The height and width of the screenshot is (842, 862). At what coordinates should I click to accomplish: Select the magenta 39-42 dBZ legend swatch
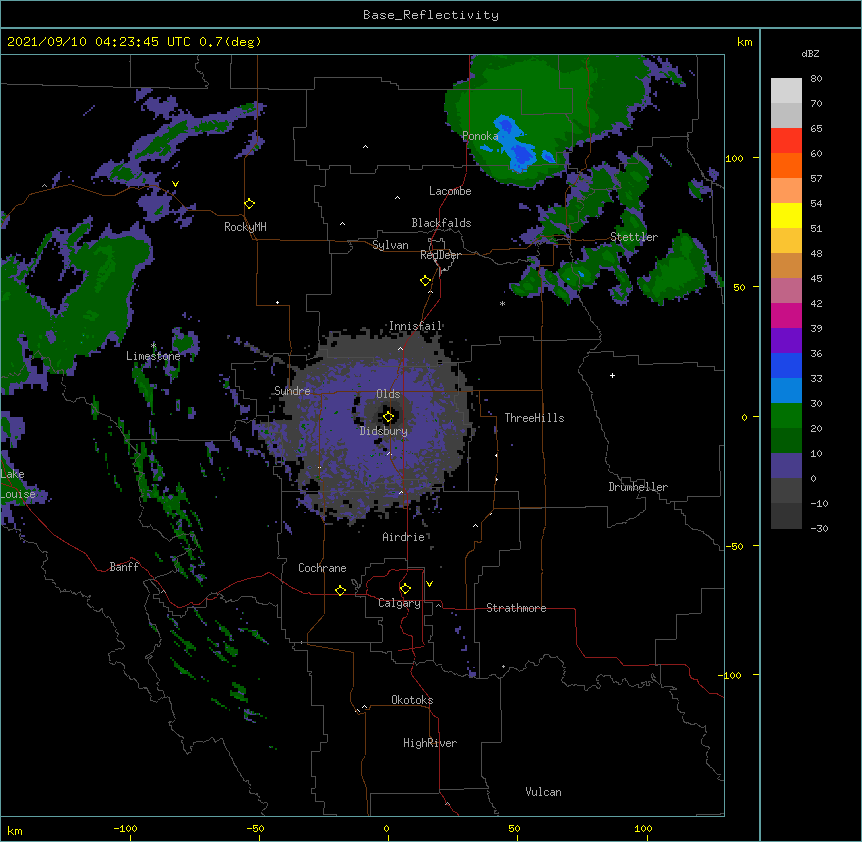[x=786, y=315]
